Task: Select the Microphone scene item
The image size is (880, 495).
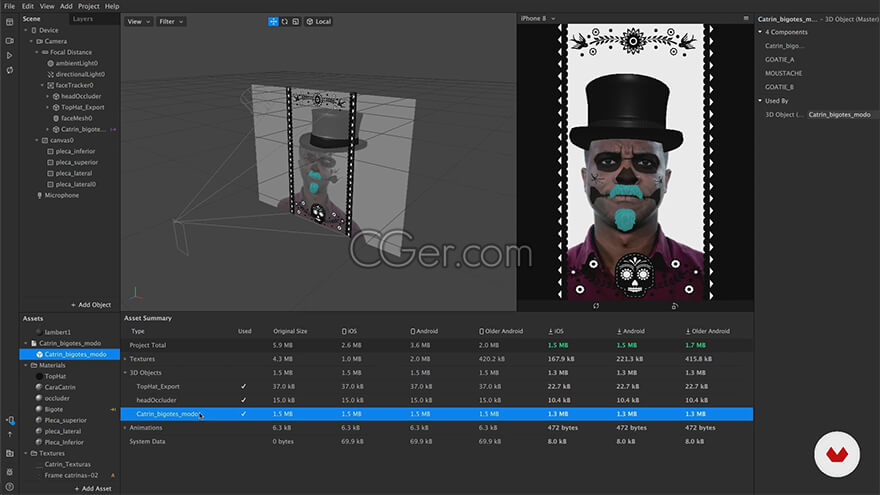Action: tap(58, 195)
